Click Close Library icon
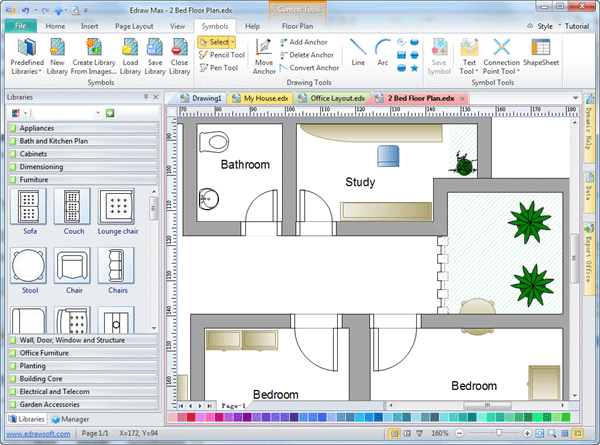The height and width of the screenshot is (445, 600). click(179, 56)
